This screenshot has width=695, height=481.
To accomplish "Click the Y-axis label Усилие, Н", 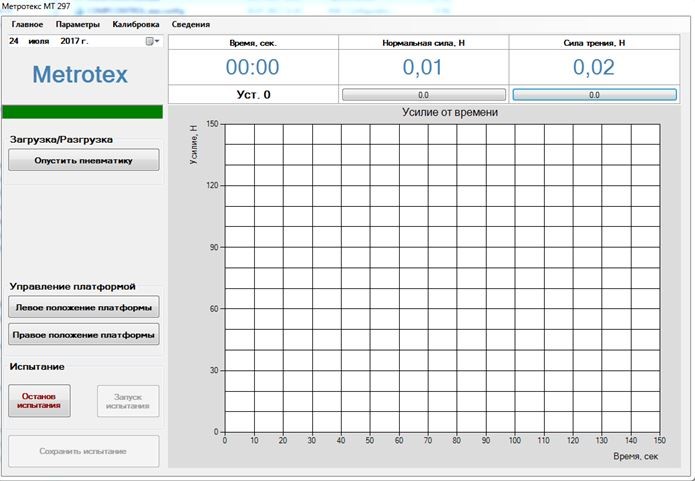I will click(193, 145).
